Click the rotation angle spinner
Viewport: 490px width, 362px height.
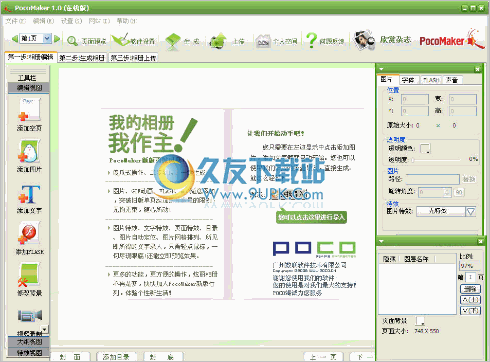447,192
